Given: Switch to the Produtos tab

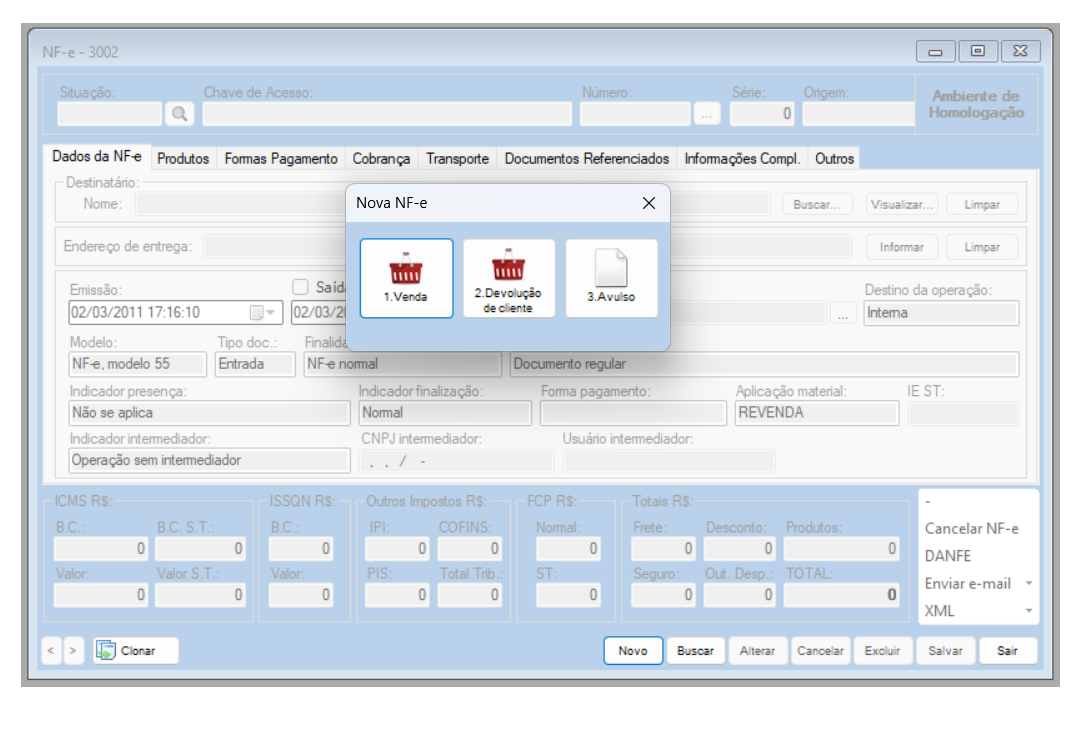Looking at the screenshot, I should [183, 158].
